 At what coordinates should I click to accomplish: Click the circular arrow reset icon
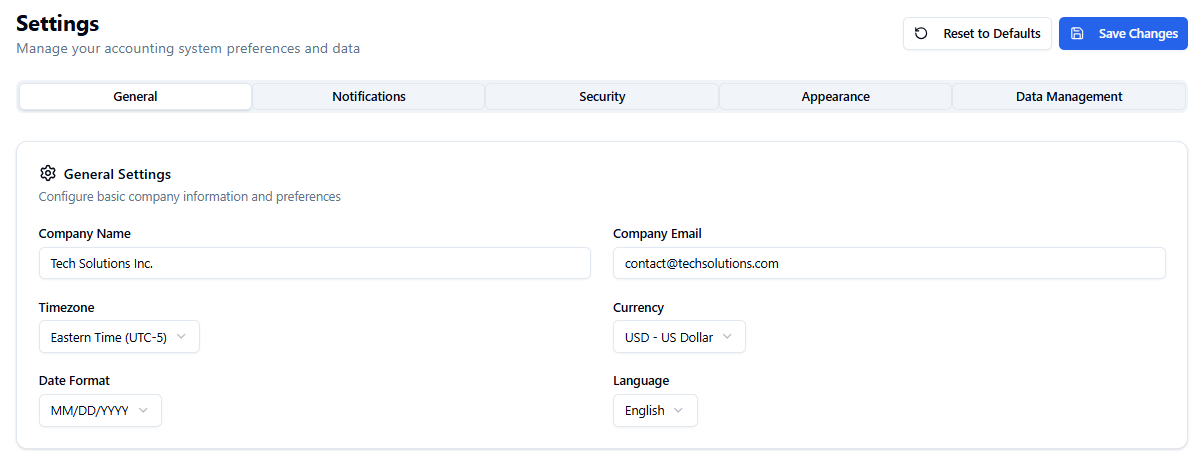pos(921,33)
